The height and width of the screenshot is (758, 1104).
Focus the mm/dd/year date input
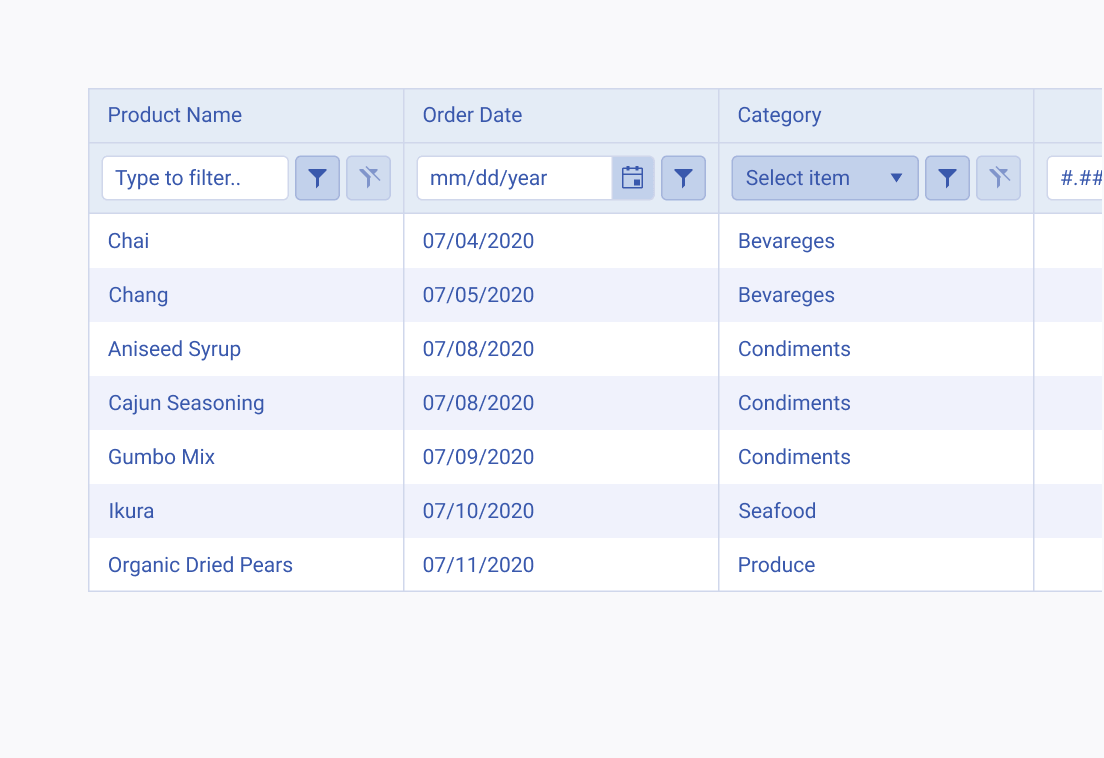(x=515, y=178)
